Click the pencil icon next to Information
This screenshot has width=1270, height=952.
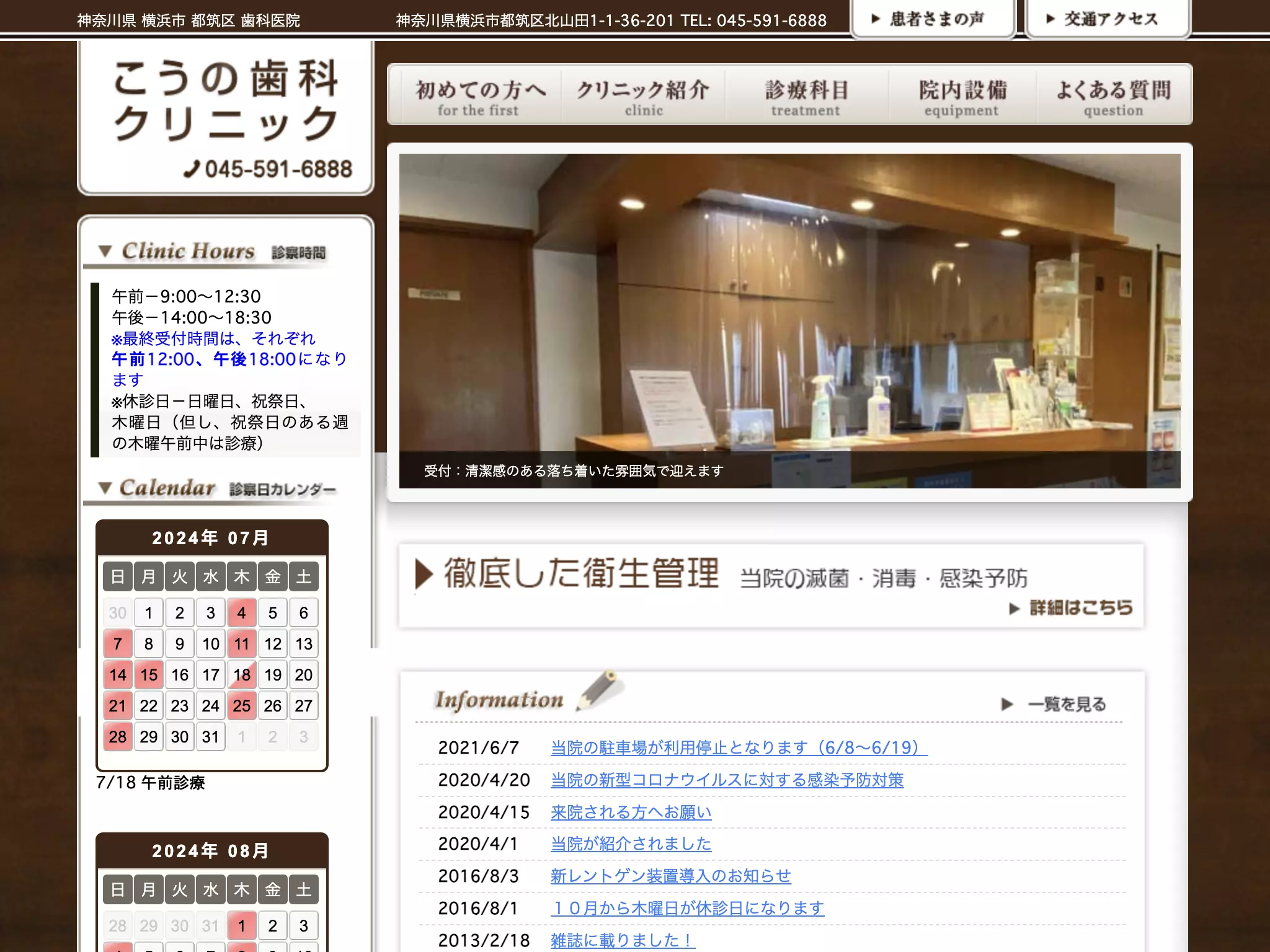tap(600, 690)
